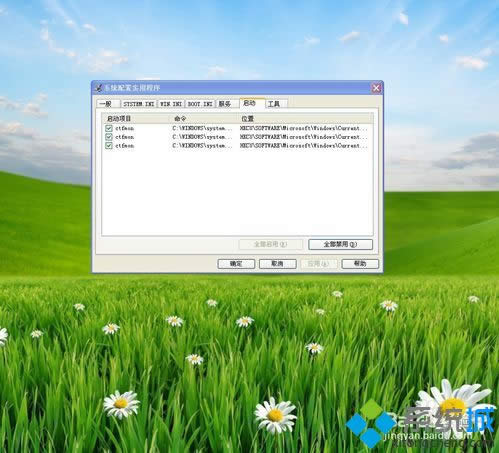Toggle the middle ctfmon startup checkbox
The height and width of the screenshot is (453, 499).
pyautogui.click(x=109, y=137)
